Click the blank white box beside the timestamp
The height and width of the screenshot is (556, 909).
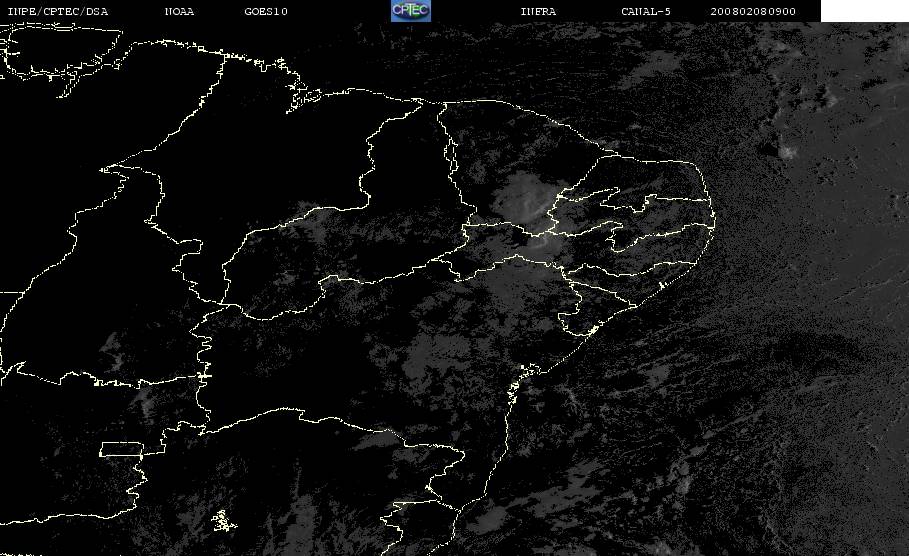point(864,10)
